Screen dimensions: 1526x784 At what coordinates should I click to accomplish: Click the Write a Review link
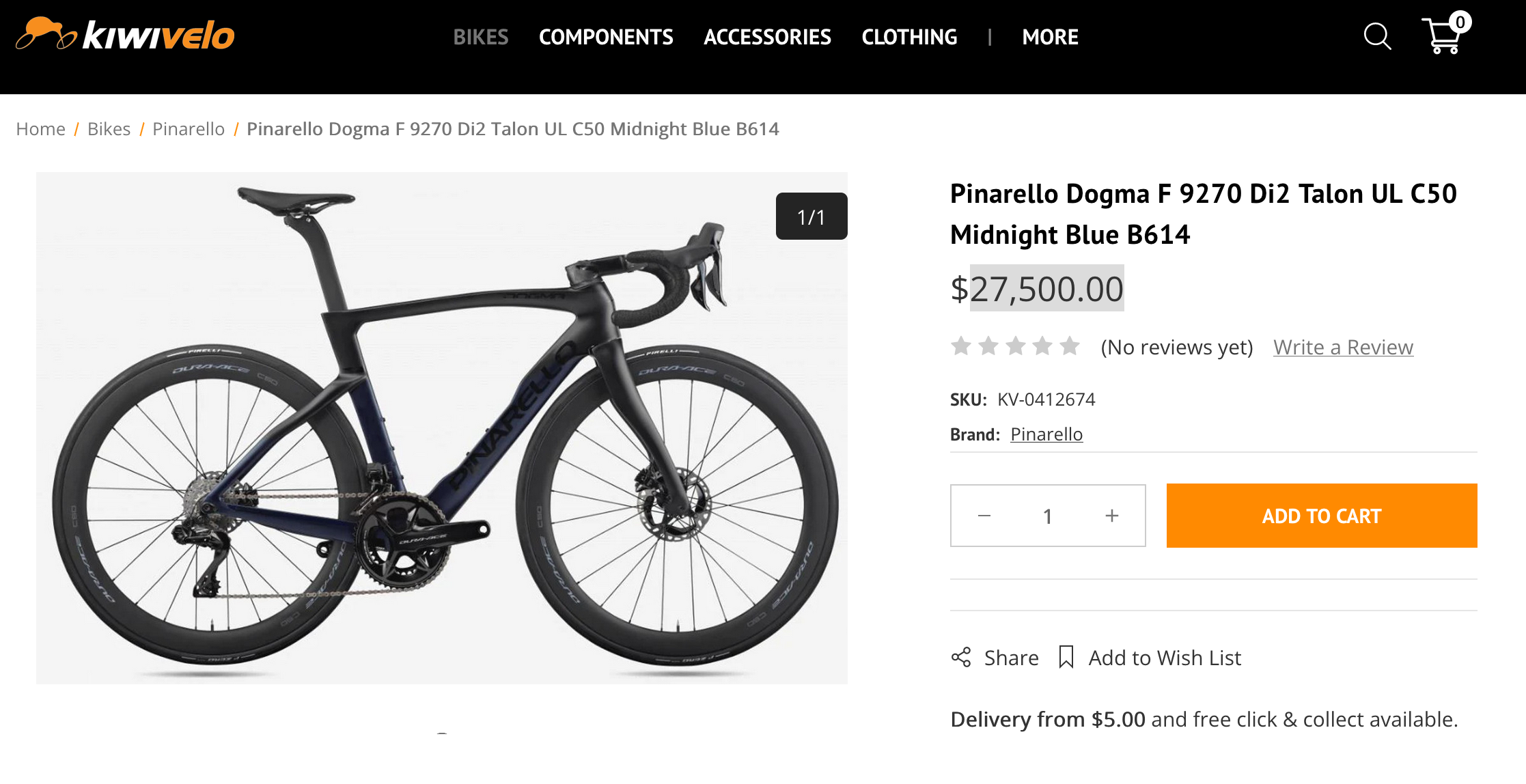[1343, 347]
